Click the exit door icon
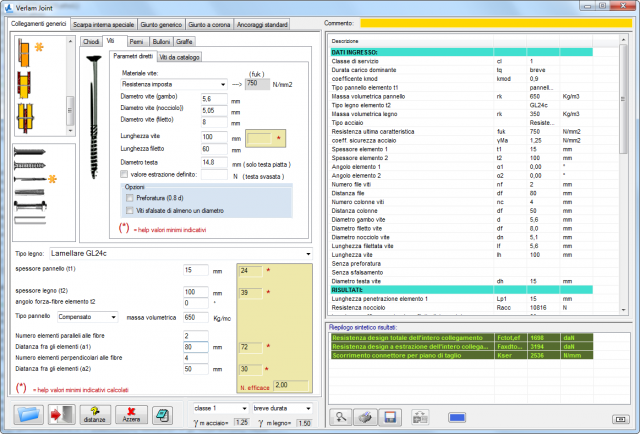Screen dimensions: 640x434 point(60,415)
